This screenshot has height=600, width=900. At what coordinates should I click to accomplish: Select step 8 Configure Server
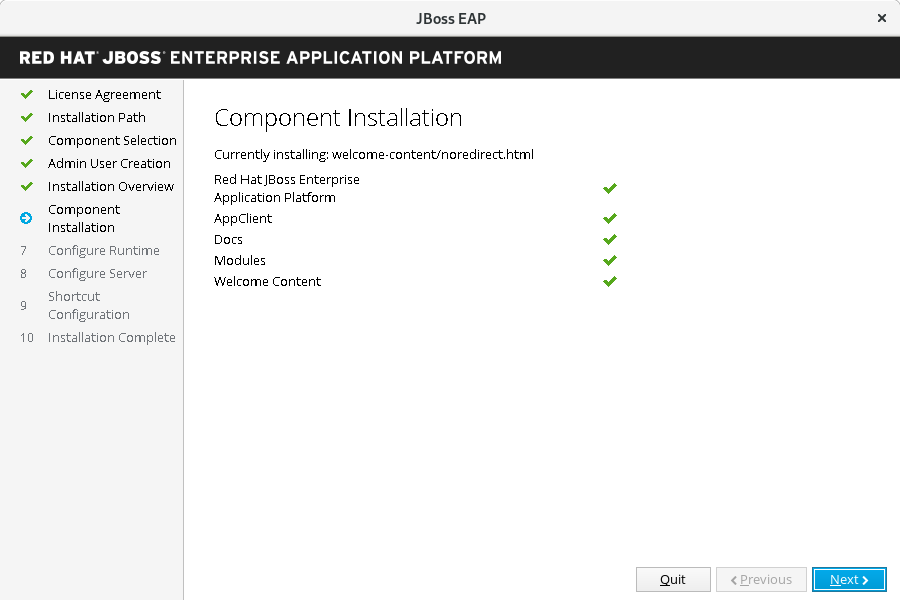coord(97,274)
